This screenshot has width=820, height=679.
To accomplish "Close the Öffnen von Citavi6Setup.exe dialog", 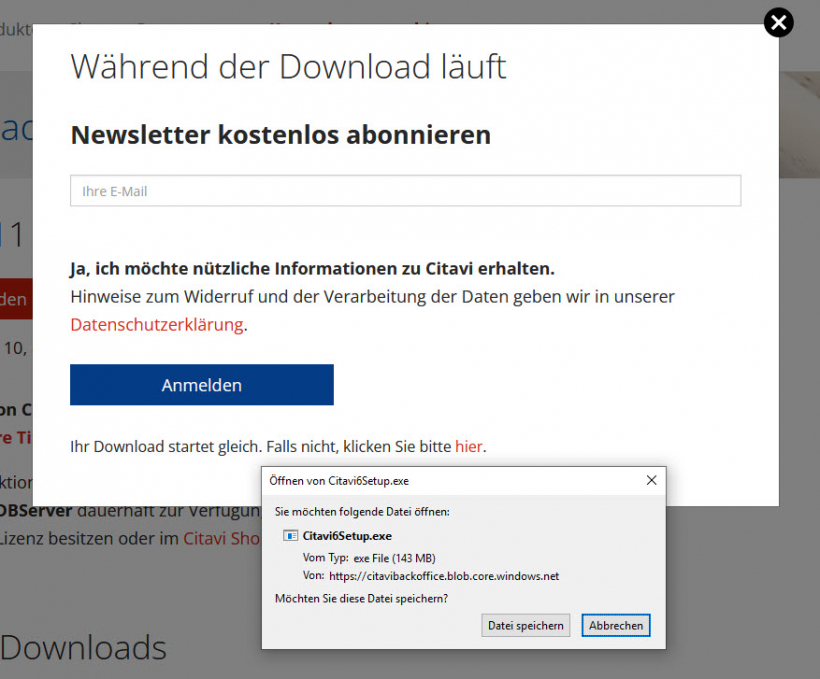I will click(651, 480).
